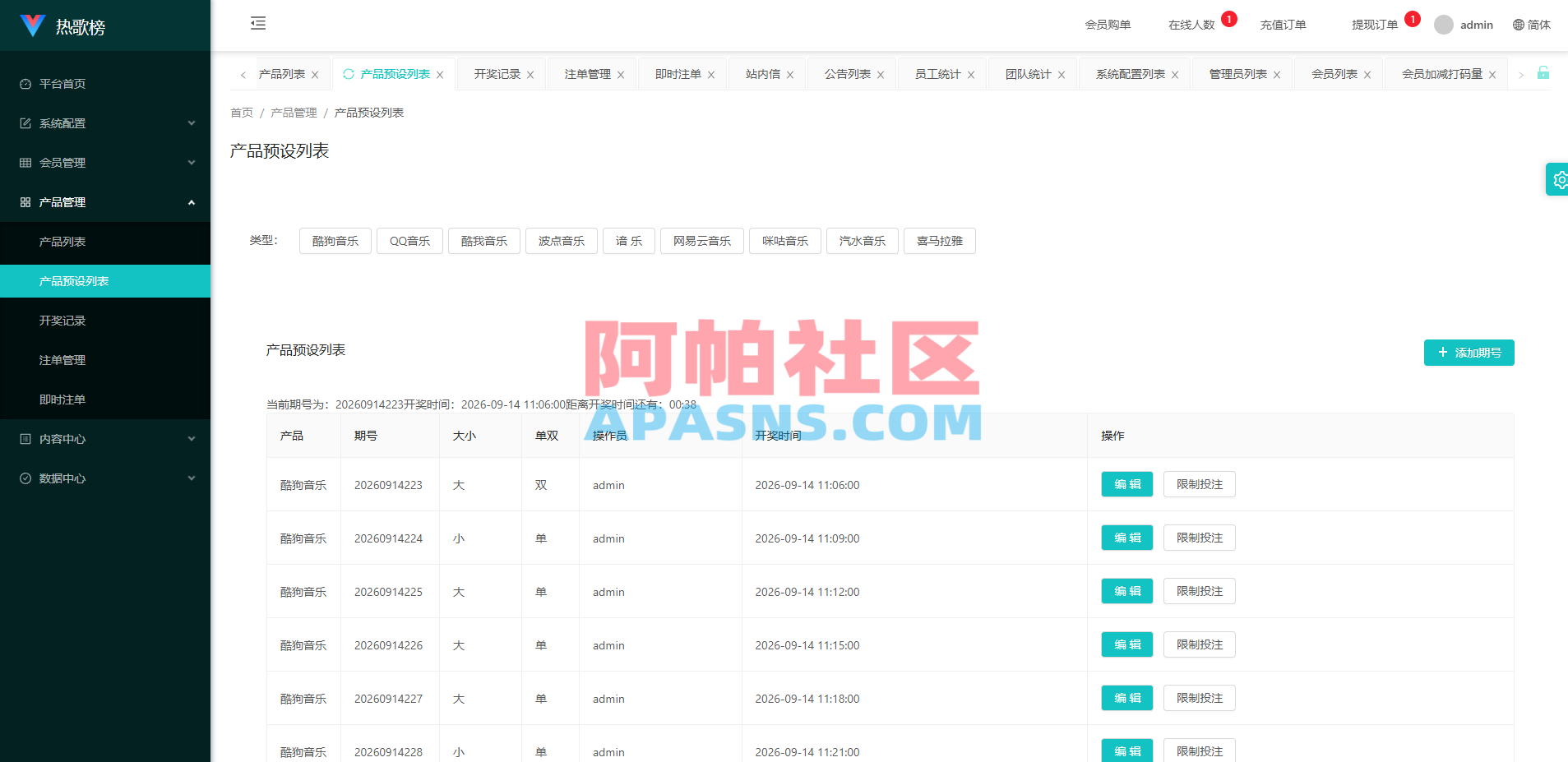This screenshot has height=762, width=1568.
Task: Open 即时注单 in the sidebar submenu
Action: [105, 399]
